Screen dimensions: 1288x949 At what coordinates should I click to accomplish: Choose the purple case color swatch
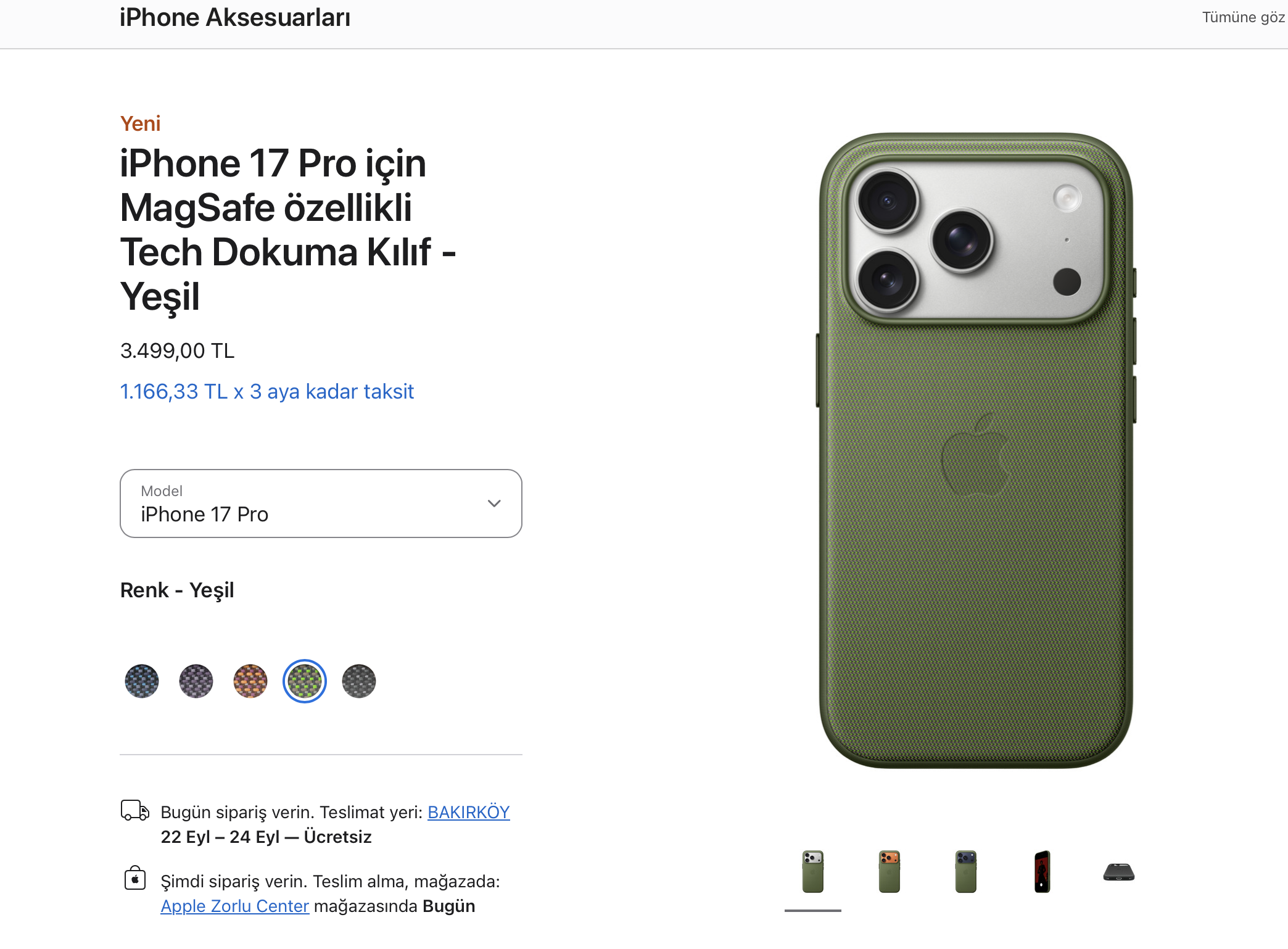(x=196, y=681)
